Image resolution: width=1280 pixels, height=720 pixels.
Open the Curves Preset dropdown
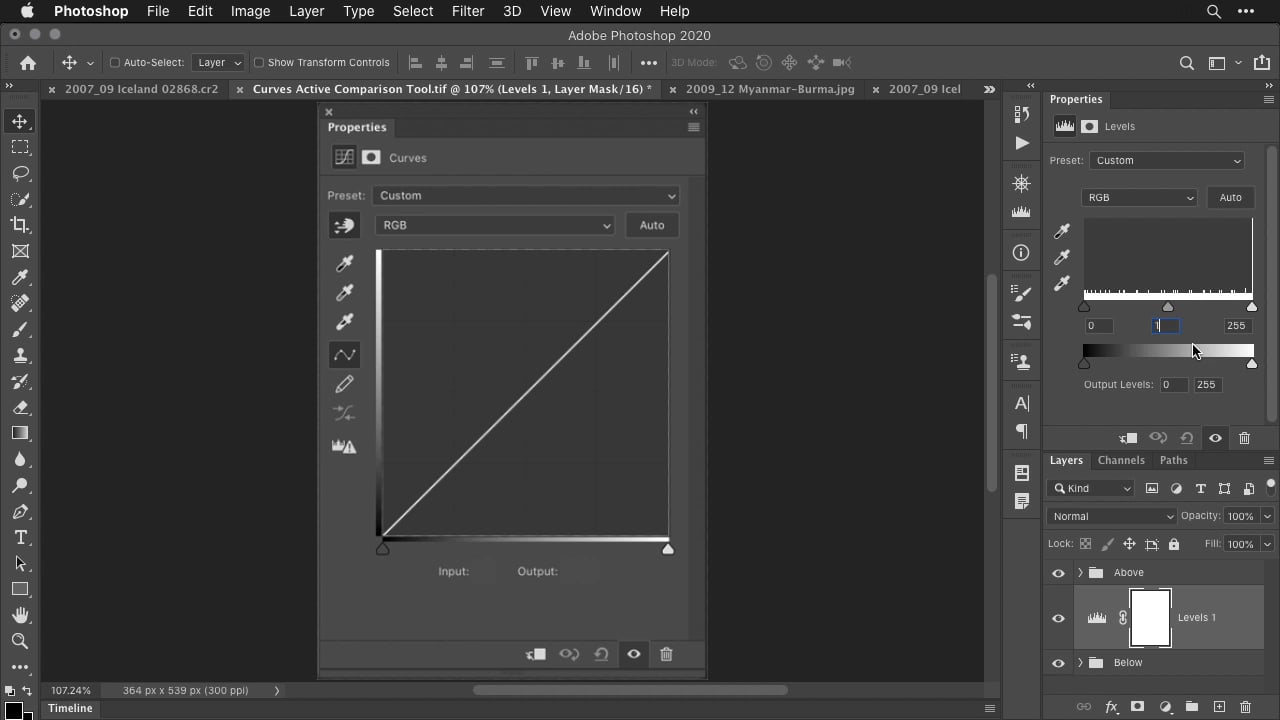(526, 196)
